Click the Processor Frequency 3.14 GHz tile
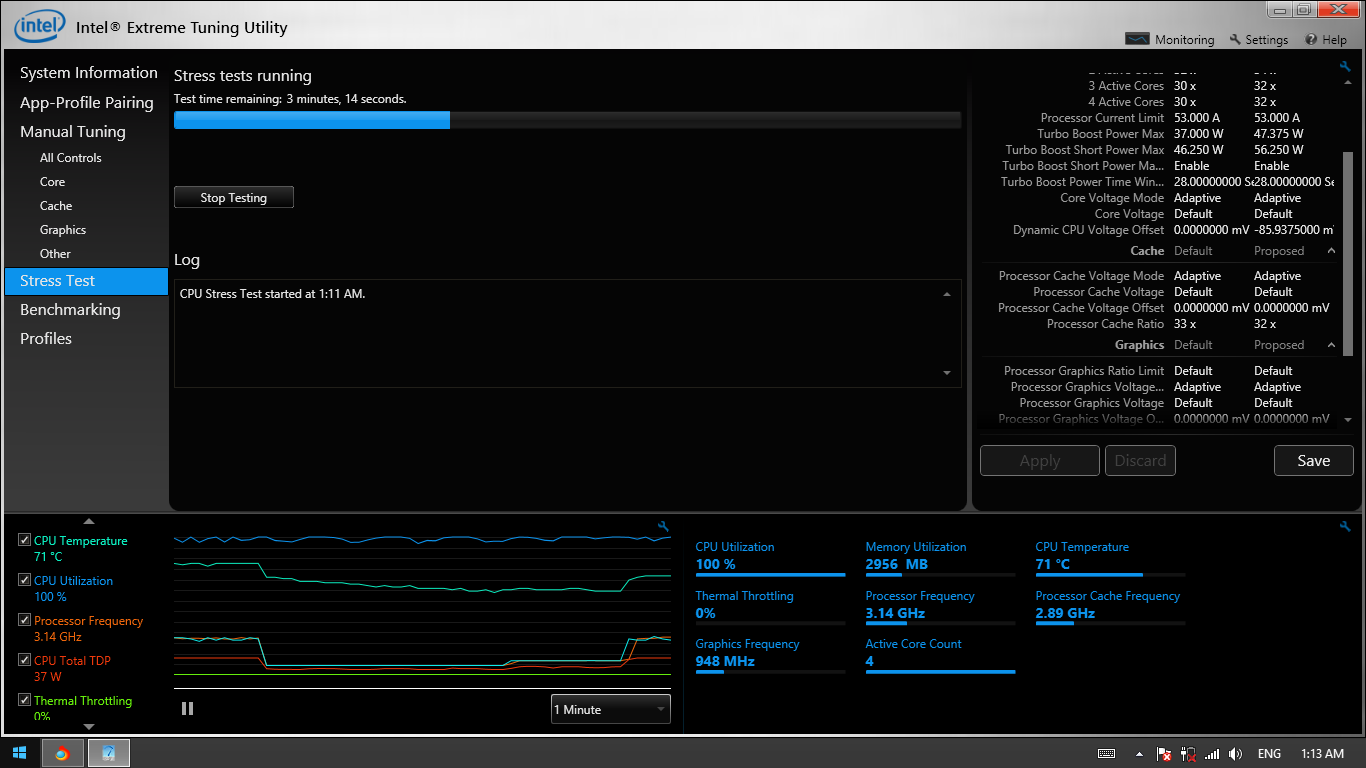The height and width of the screenshot is (768, 1366). [940, 607]
